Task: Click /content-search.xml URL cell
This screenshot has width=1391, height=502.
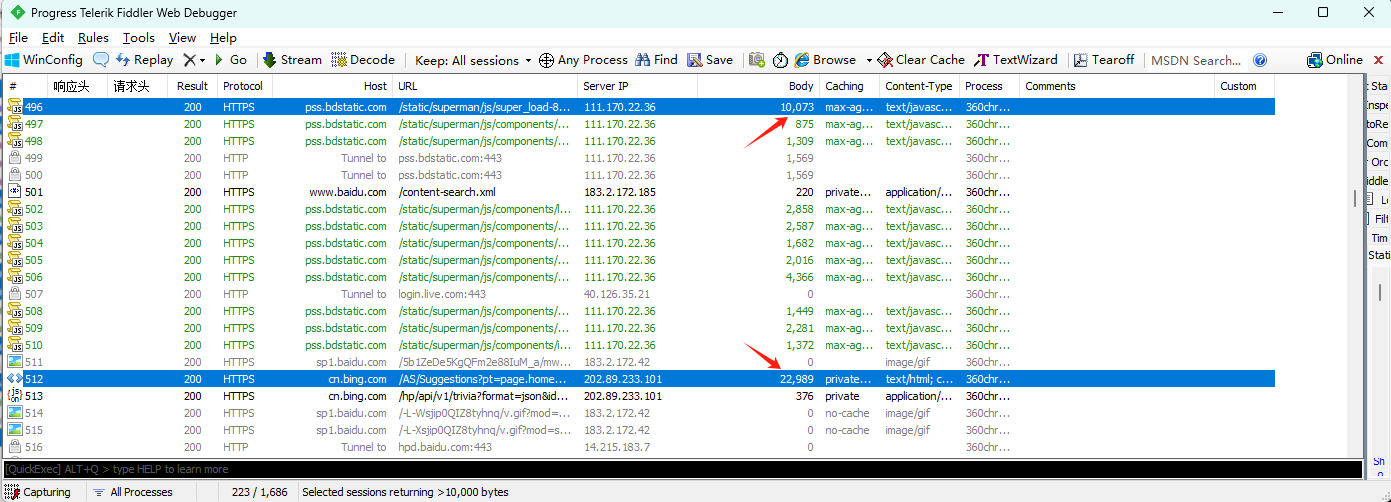Action: click(447, 192)
